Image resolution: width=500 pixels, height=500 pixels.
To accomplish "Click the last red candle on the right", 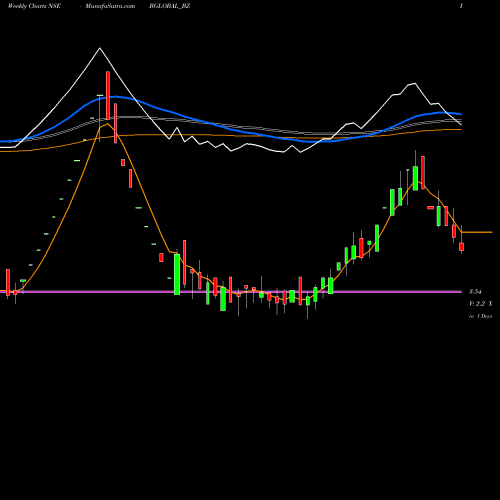I will pyautogui.click(x=461, y=247).
